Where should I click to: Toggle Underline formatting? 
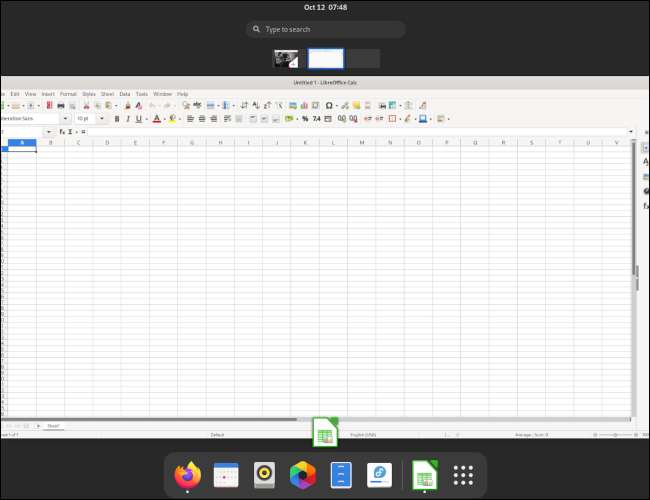pos(139,119)
